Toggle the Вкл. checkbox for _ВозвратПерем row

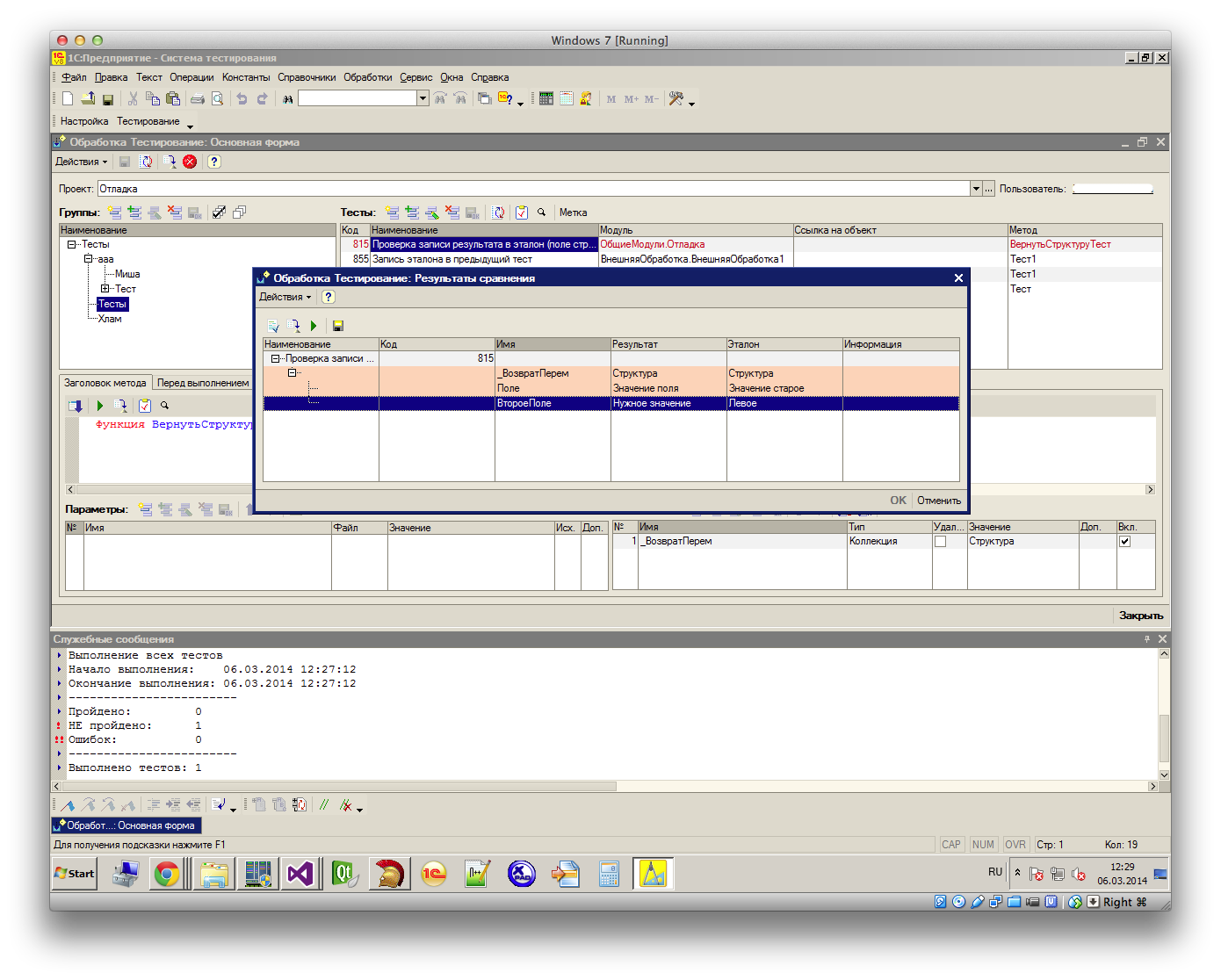coord(1124,542)
